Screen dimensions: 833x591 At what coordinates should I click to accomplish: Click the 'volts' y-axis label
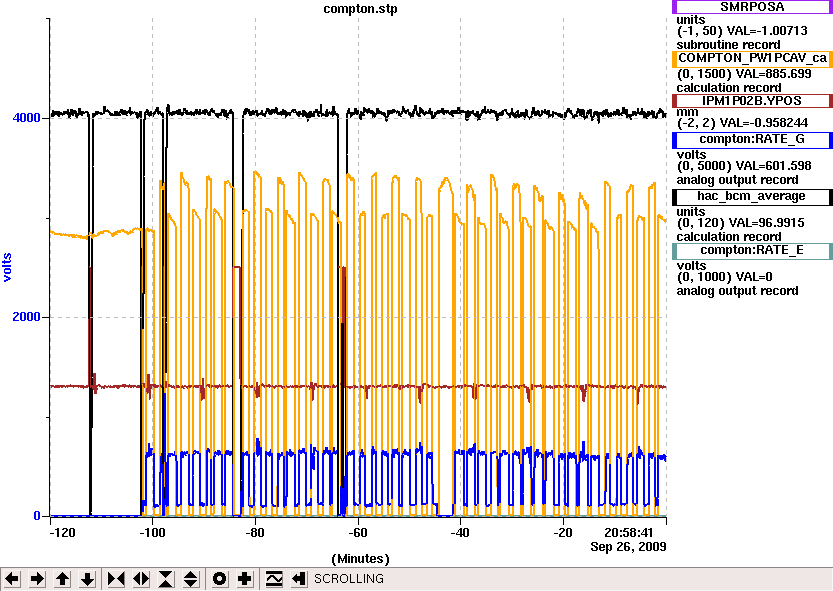pyautogui.click(x=7, y=267)
